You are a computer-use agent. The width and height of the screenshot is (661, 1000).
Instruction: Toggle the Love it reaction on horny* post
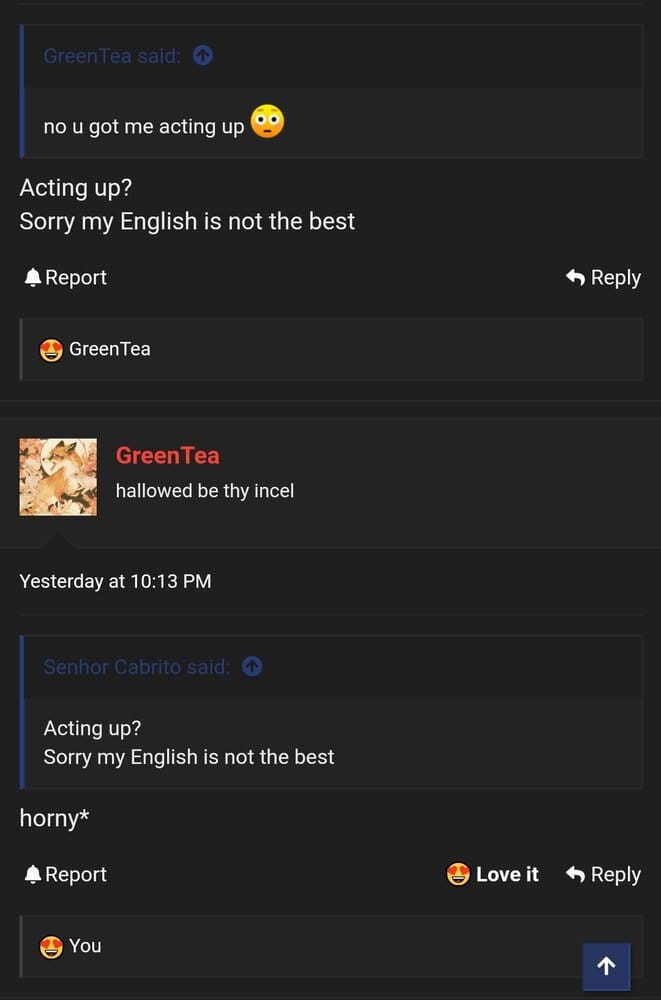tap(494, 873)
